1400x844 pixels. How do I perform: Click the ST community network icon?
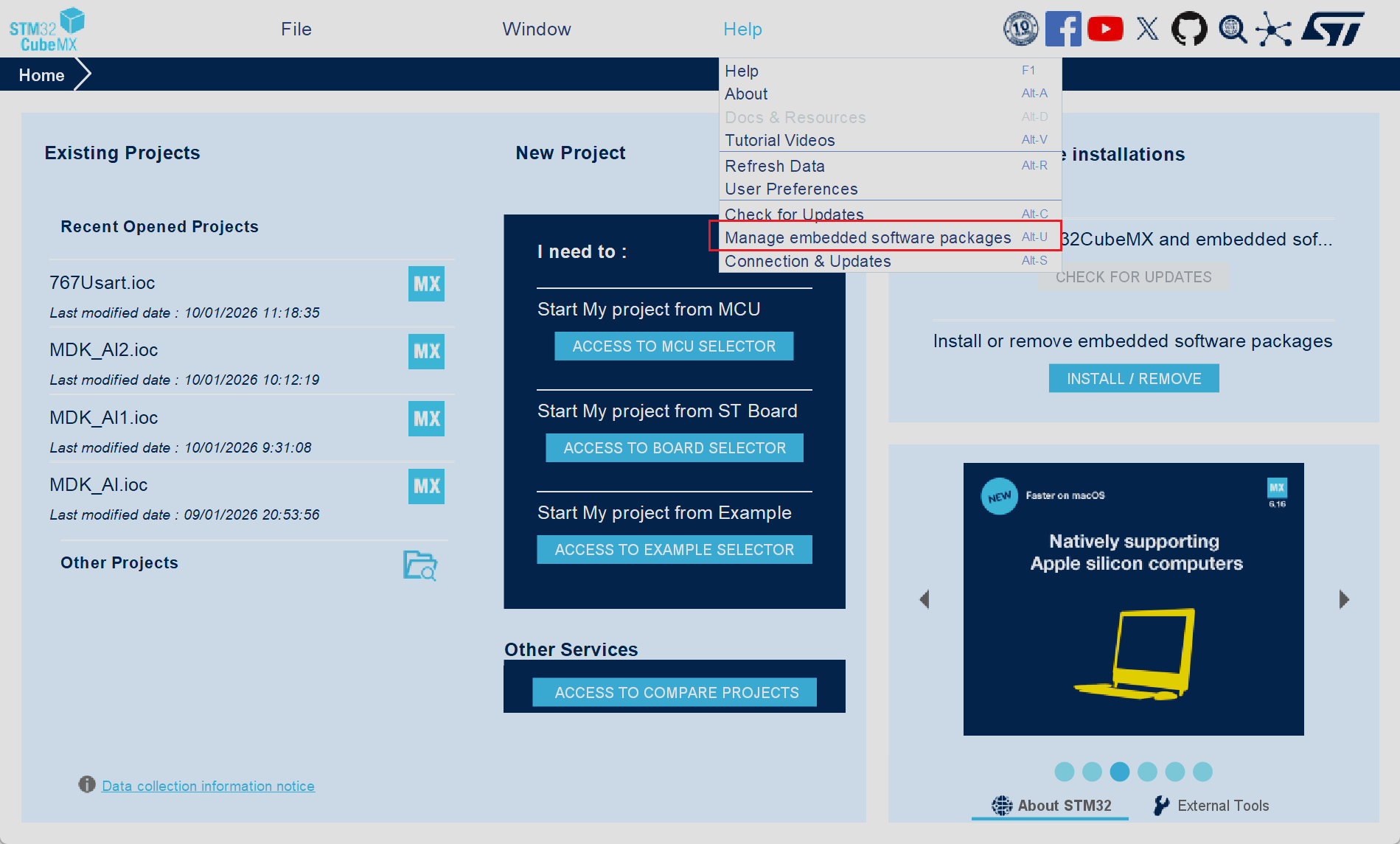click(1274, 29)
